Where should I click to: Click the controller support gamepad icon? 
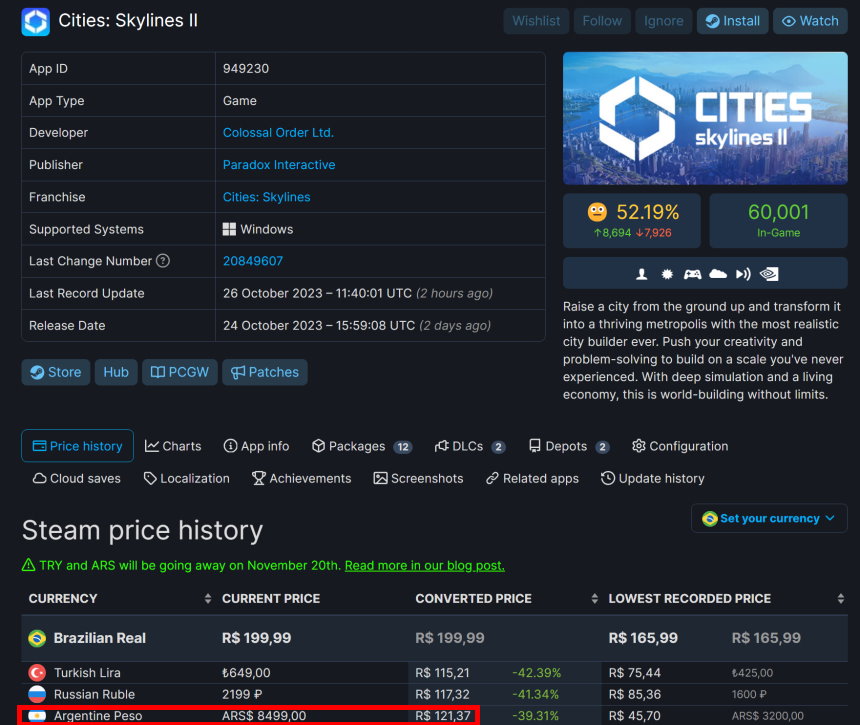[692, 274]
